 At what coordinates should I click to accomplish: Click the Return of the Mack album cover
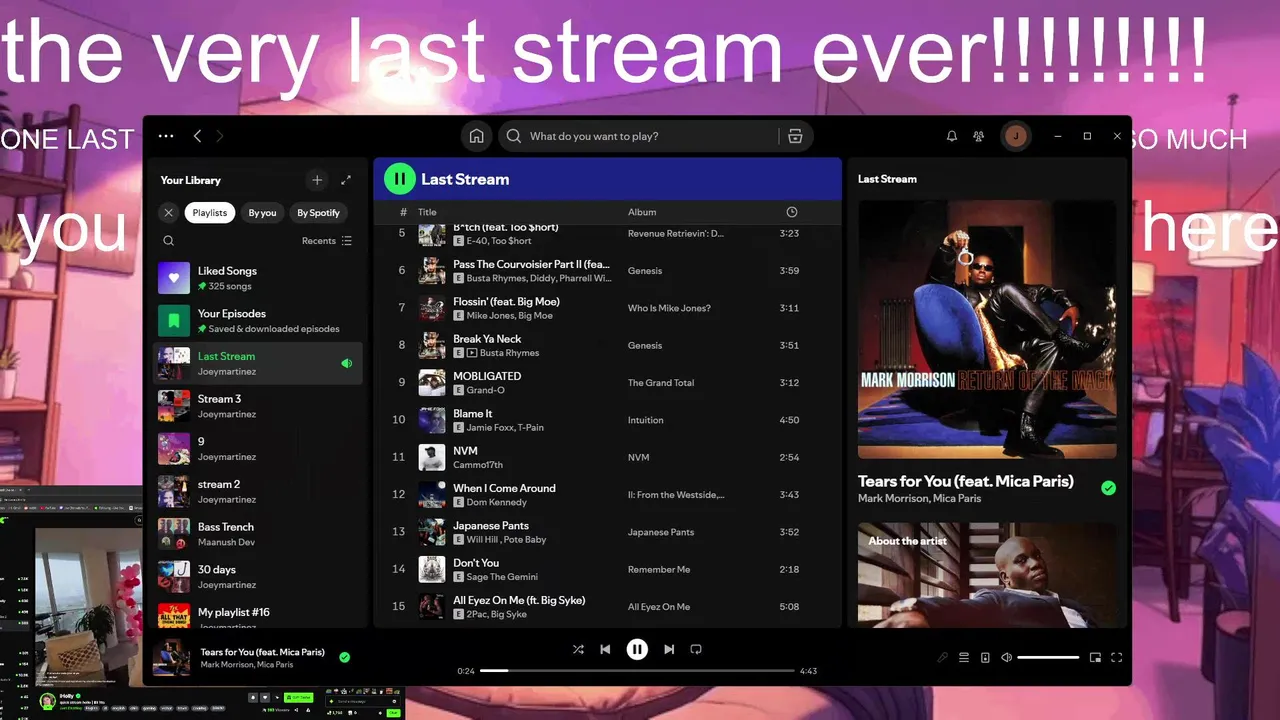coord(987,329)
